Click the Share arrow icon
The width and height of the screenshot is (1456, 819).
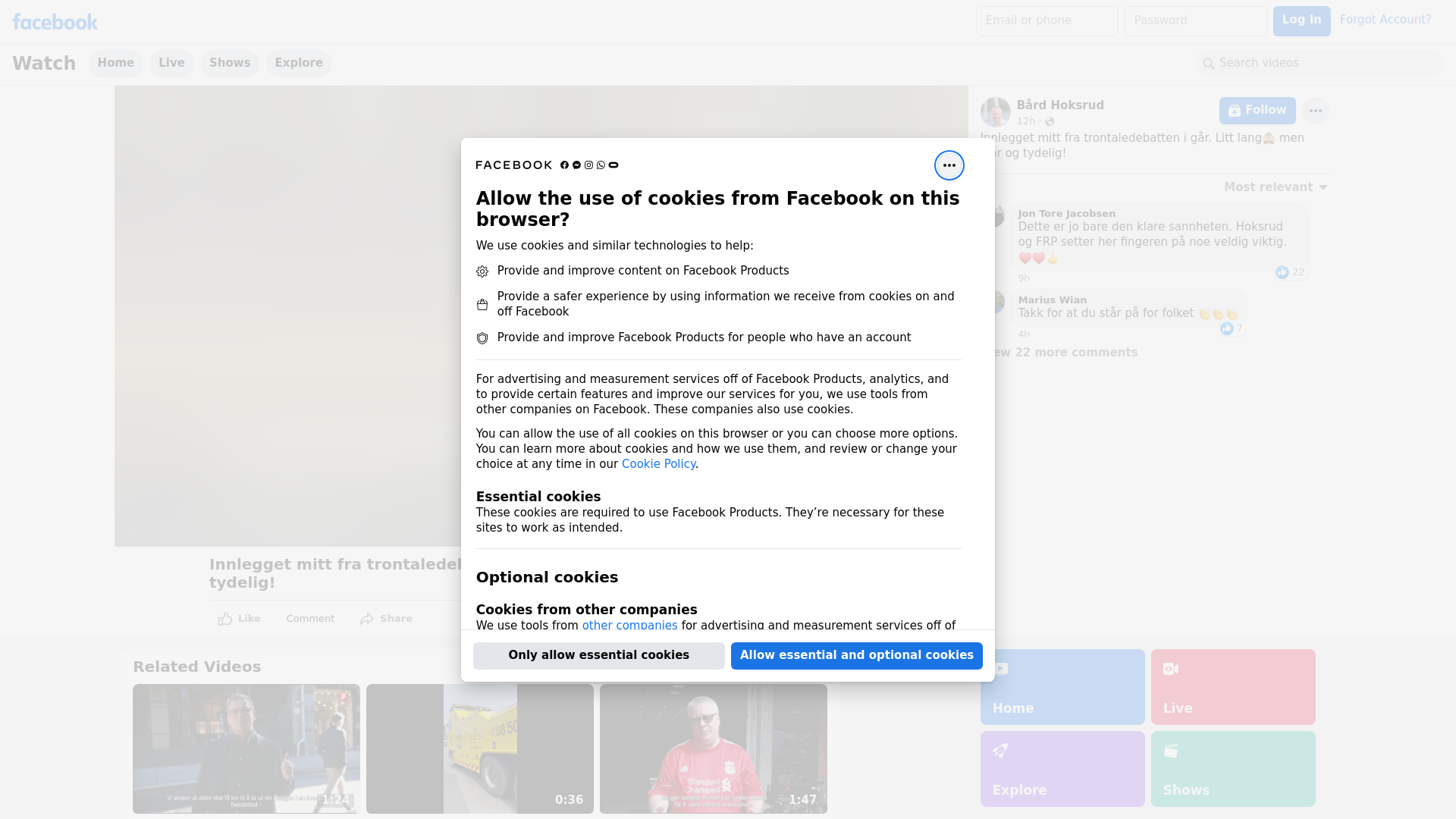point(367,619)
